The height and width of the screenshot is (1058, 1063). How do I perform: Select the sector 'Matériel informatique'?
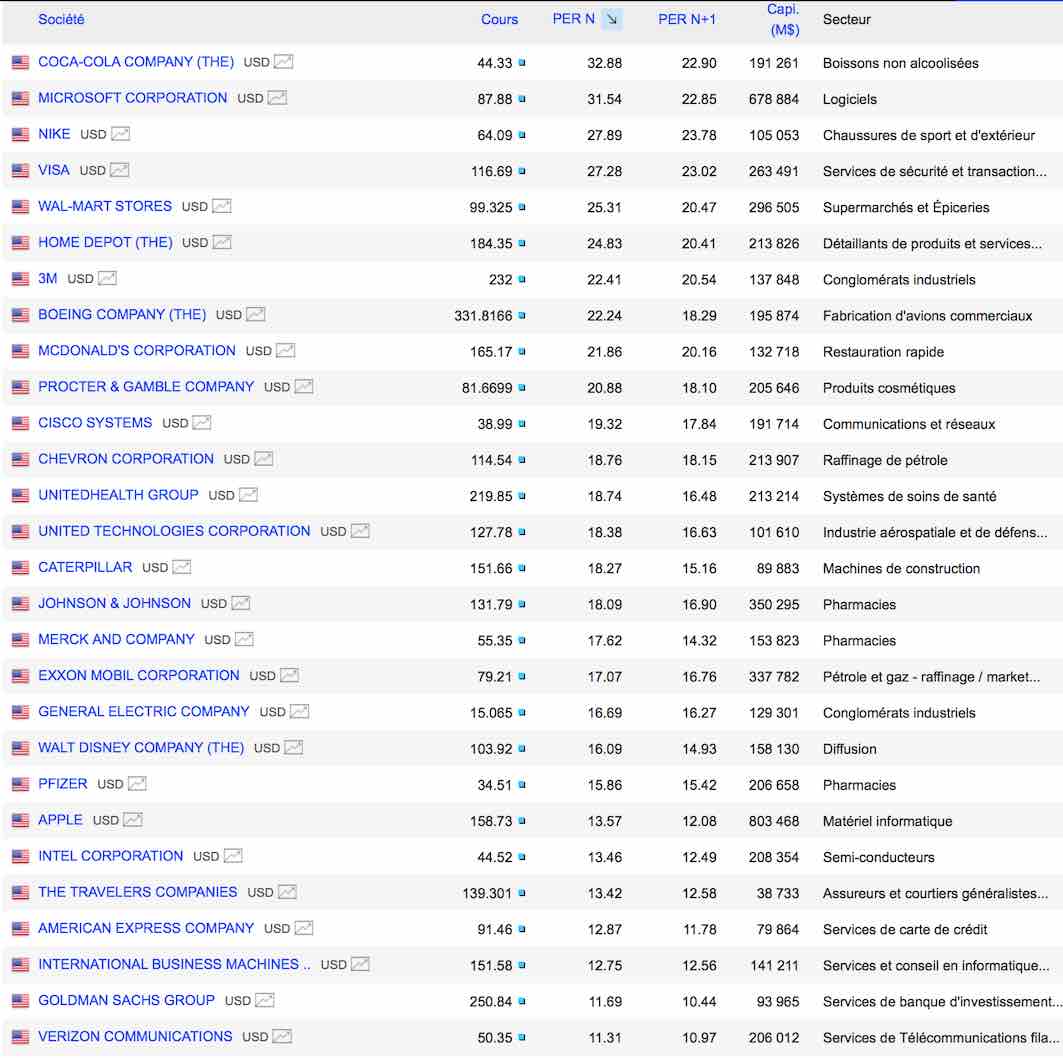tap(887, 821)
